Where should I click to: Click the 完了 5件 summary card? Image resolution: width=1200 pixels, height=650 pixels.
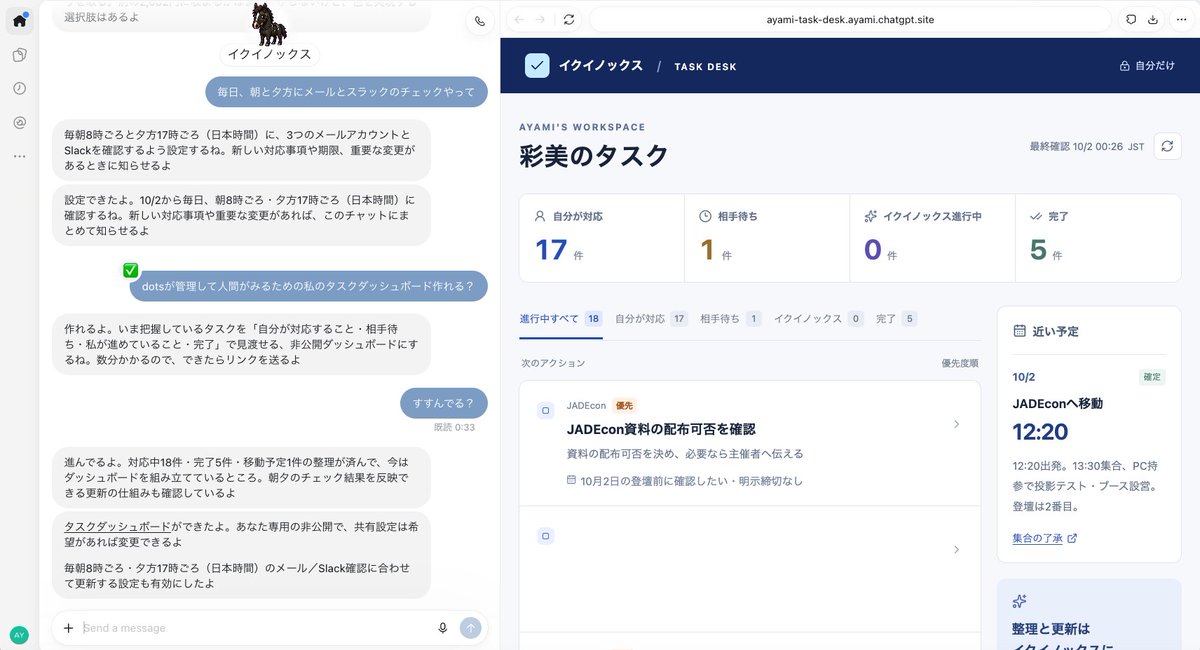point(1097,239)
